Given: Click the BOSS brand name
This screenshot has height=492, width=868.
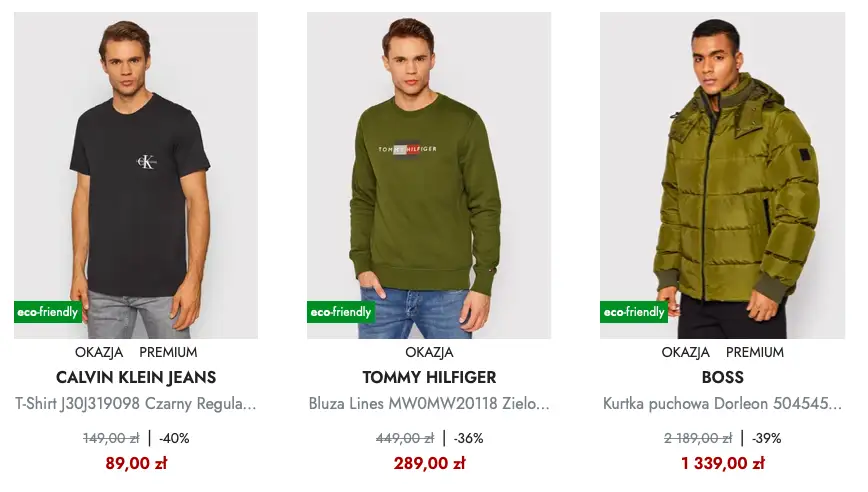Looking at the screenshot, I should pos(722,378).
